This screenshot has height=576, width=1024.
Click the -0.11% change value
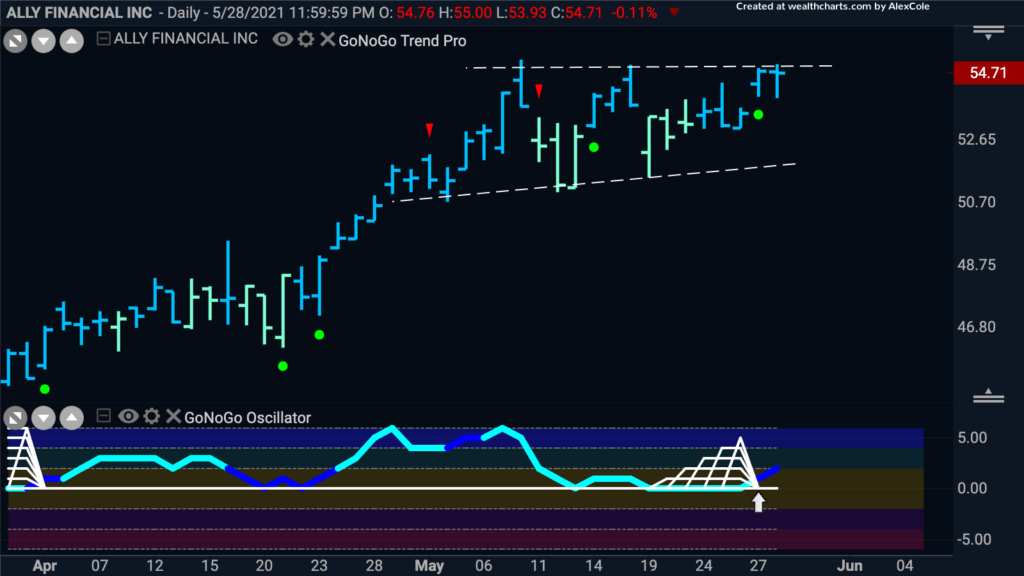[x=634, y=12]
